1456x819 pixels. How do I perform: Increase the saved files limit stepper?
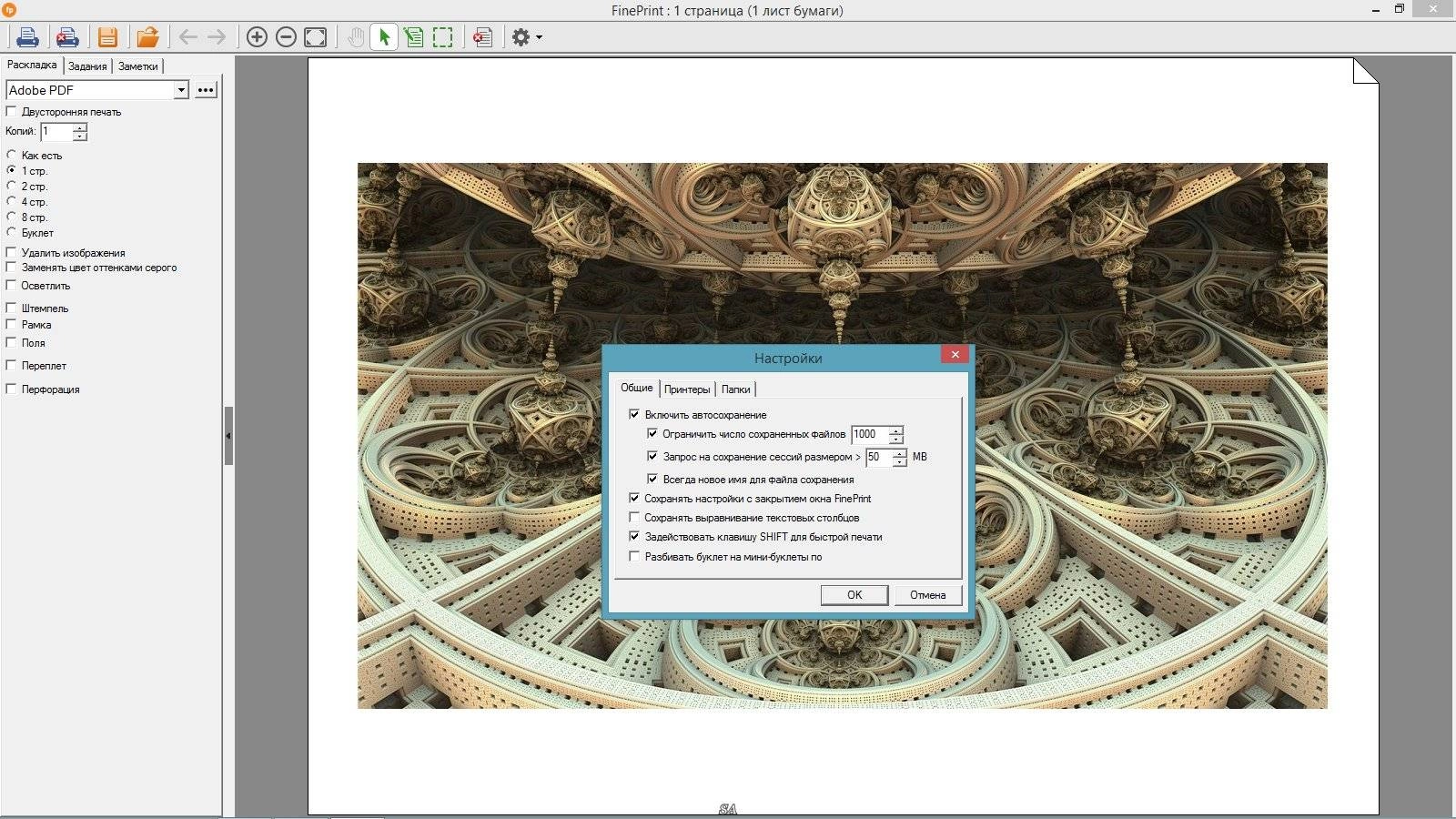point(896,430)
